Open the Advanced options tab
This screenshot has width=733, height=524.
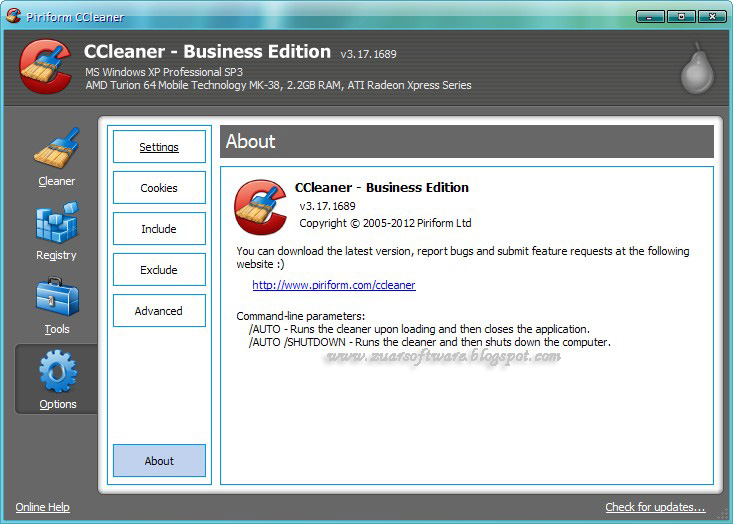click(159, 311)
